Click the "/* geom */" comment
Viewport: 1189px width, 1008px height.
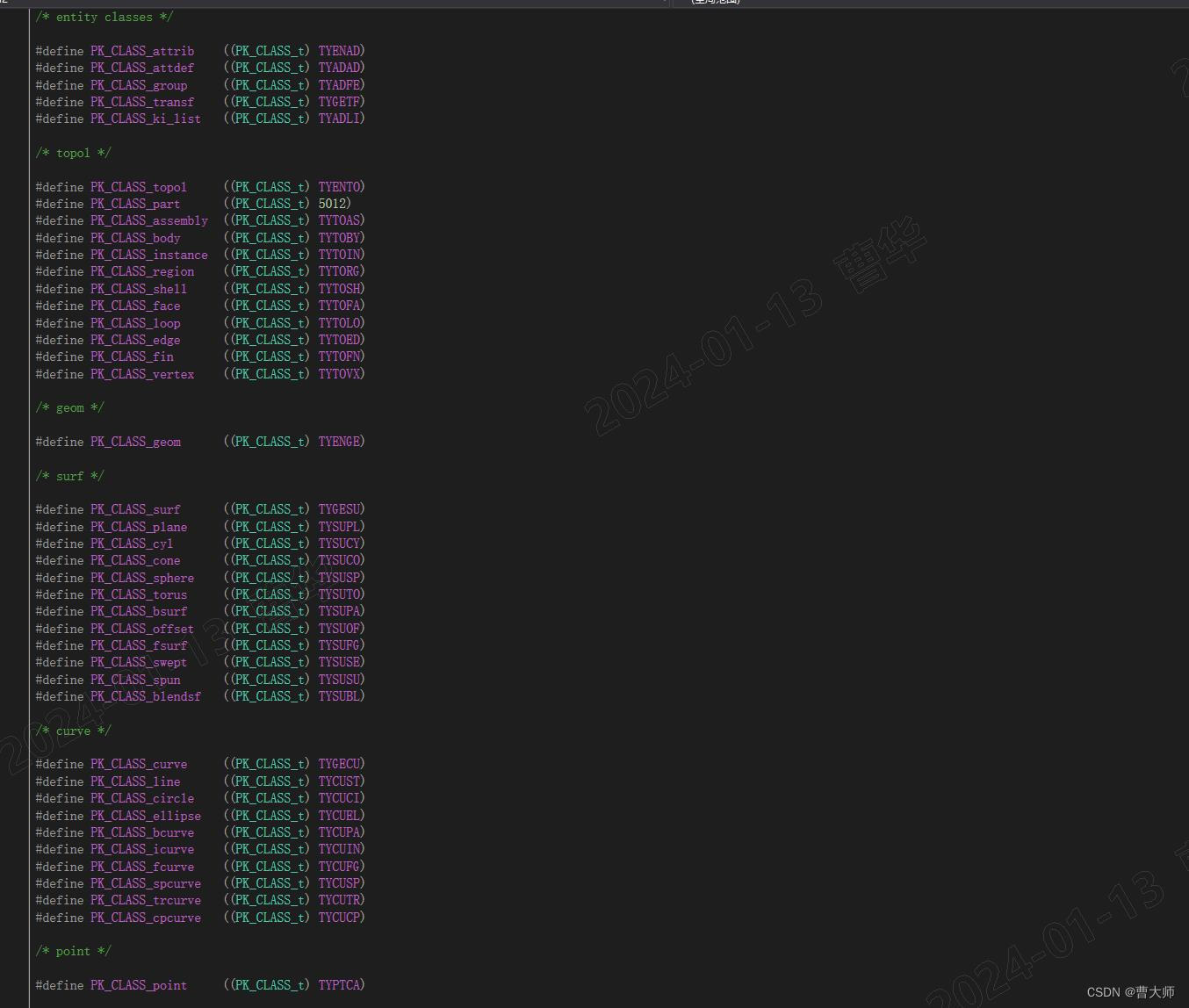[69, 407]
